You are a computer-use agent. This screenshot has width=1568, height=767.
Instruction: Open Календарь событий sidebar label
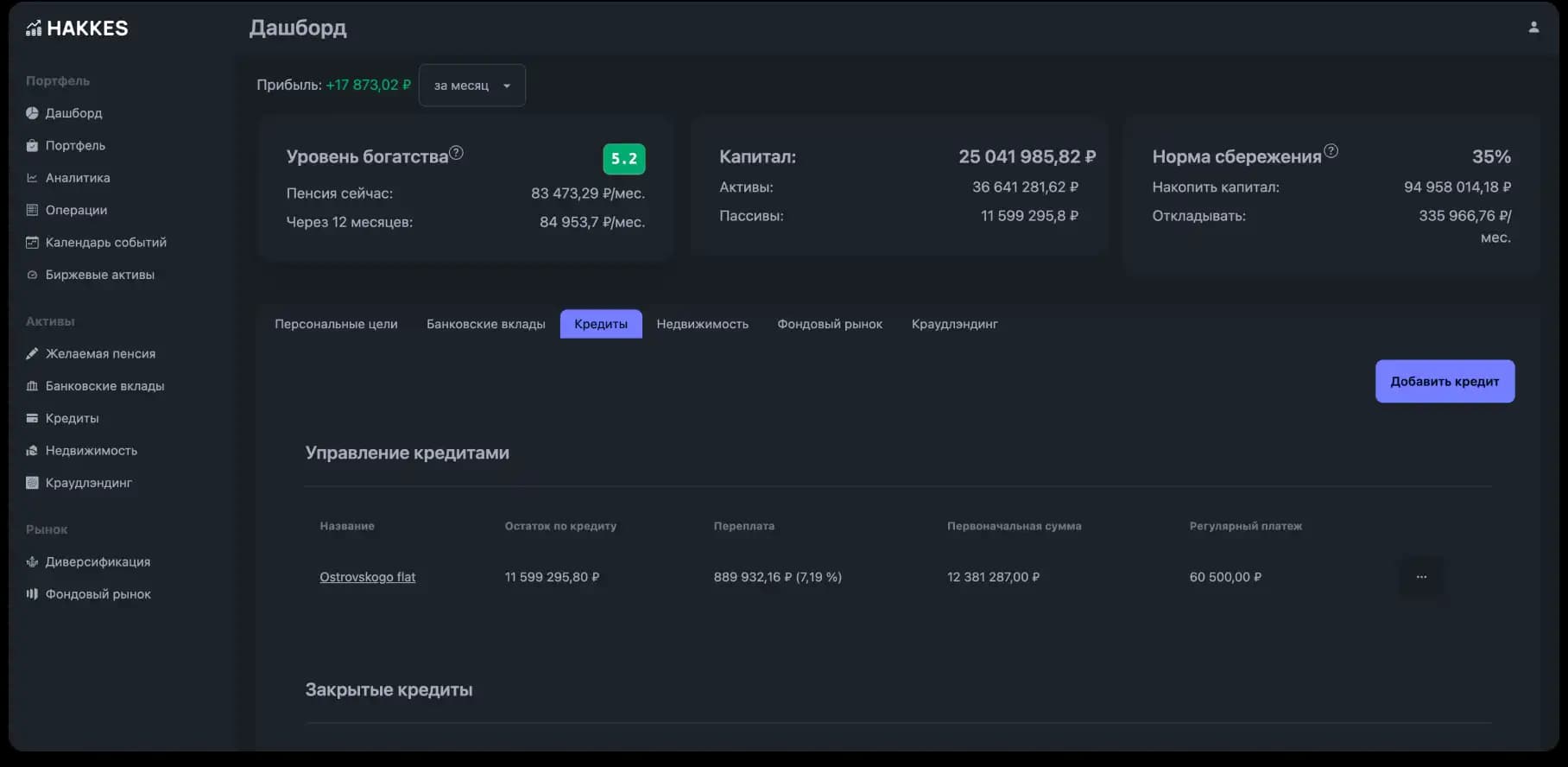point(106,242)
